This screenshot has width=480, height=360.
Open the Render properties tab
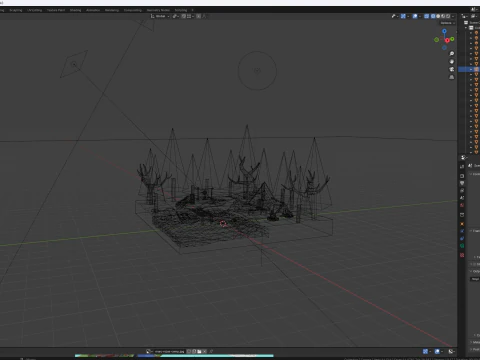462,176
